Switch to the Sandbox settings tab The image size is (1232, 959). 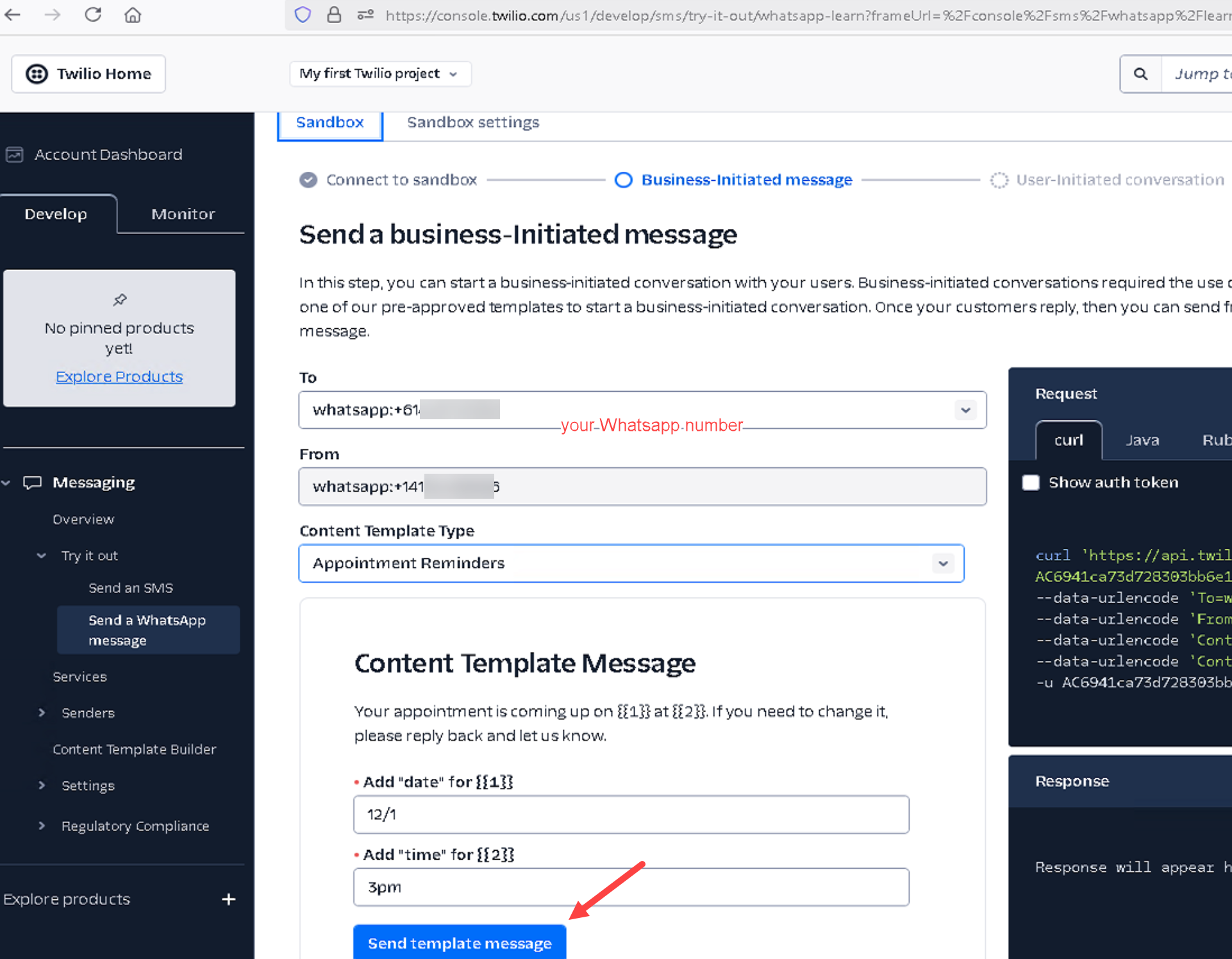[473, 122]
